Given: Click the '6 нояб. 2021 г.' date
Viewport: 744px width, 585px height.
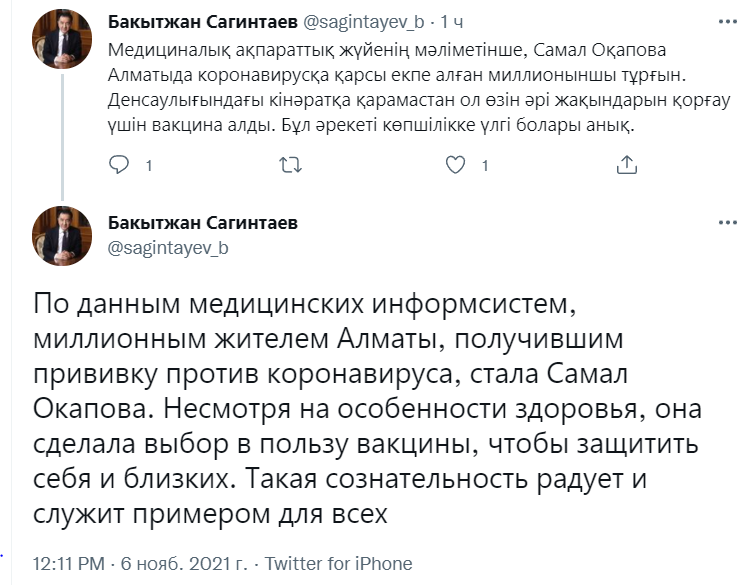Looking at the screenshot, I should click(186, 564).
